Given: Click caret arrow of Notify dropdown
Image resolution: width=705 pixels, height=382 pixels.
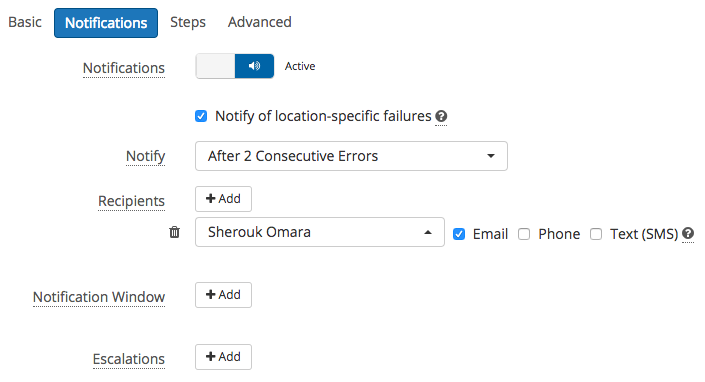Looking at the screenshot, I should [491, 156].
